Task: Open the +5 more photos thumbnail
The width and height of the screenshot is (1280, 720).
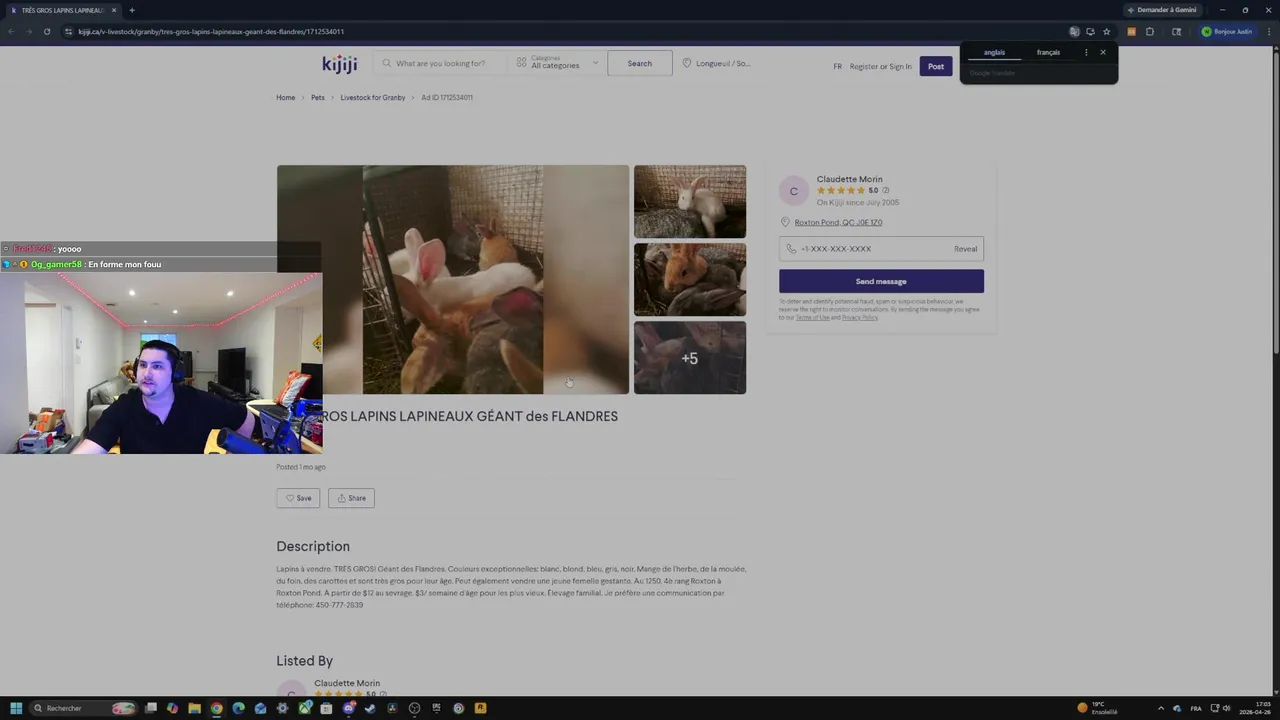Action: pyautogui.click(x=690, y=357)
